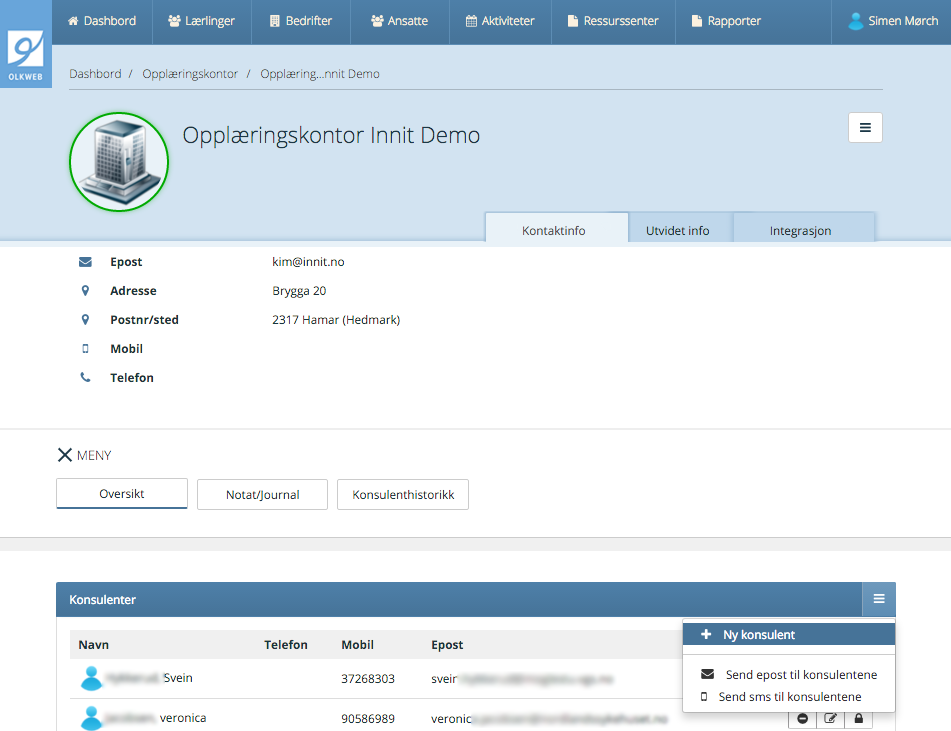
Task: Toggle the Konsulenter panel hamburger menu
Action: click(x=879, y=599)
